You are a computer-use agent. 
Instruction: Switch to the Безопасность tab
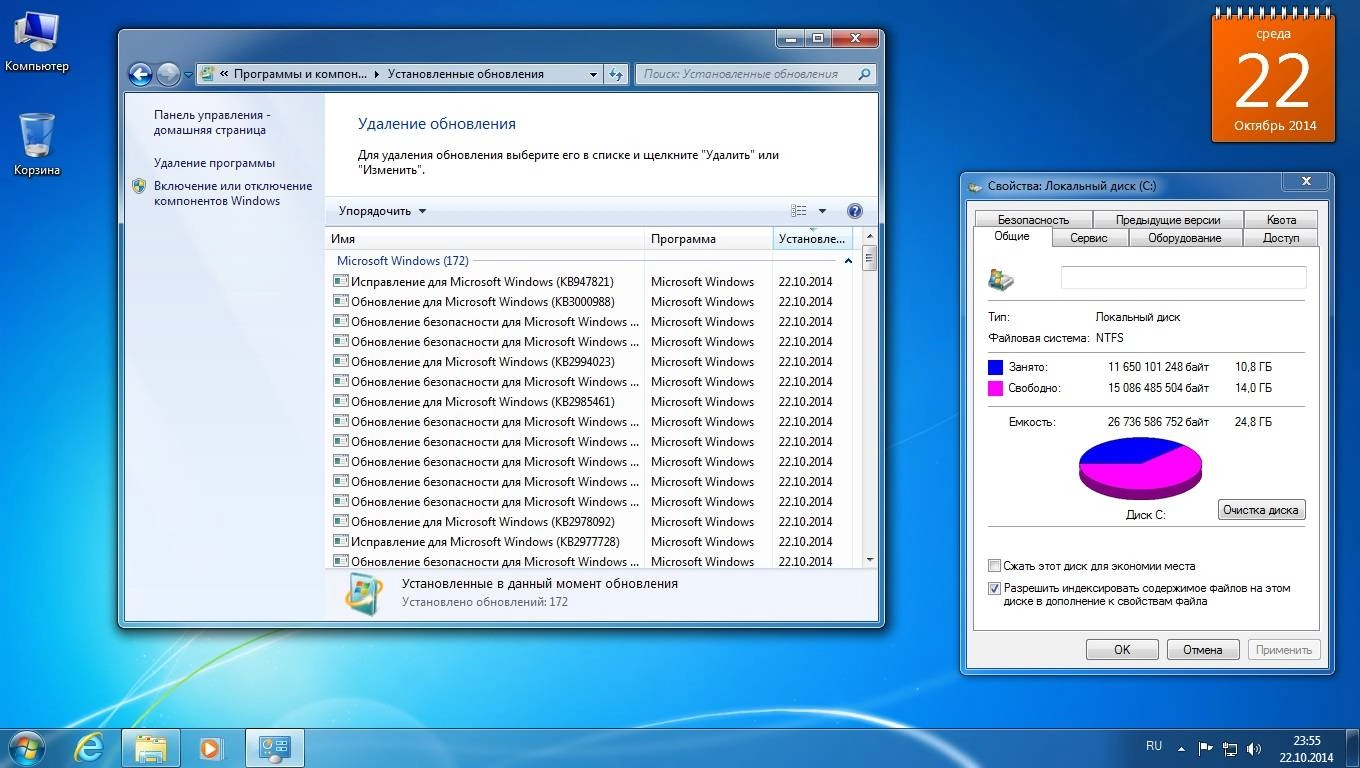[x=1033, y=220]
